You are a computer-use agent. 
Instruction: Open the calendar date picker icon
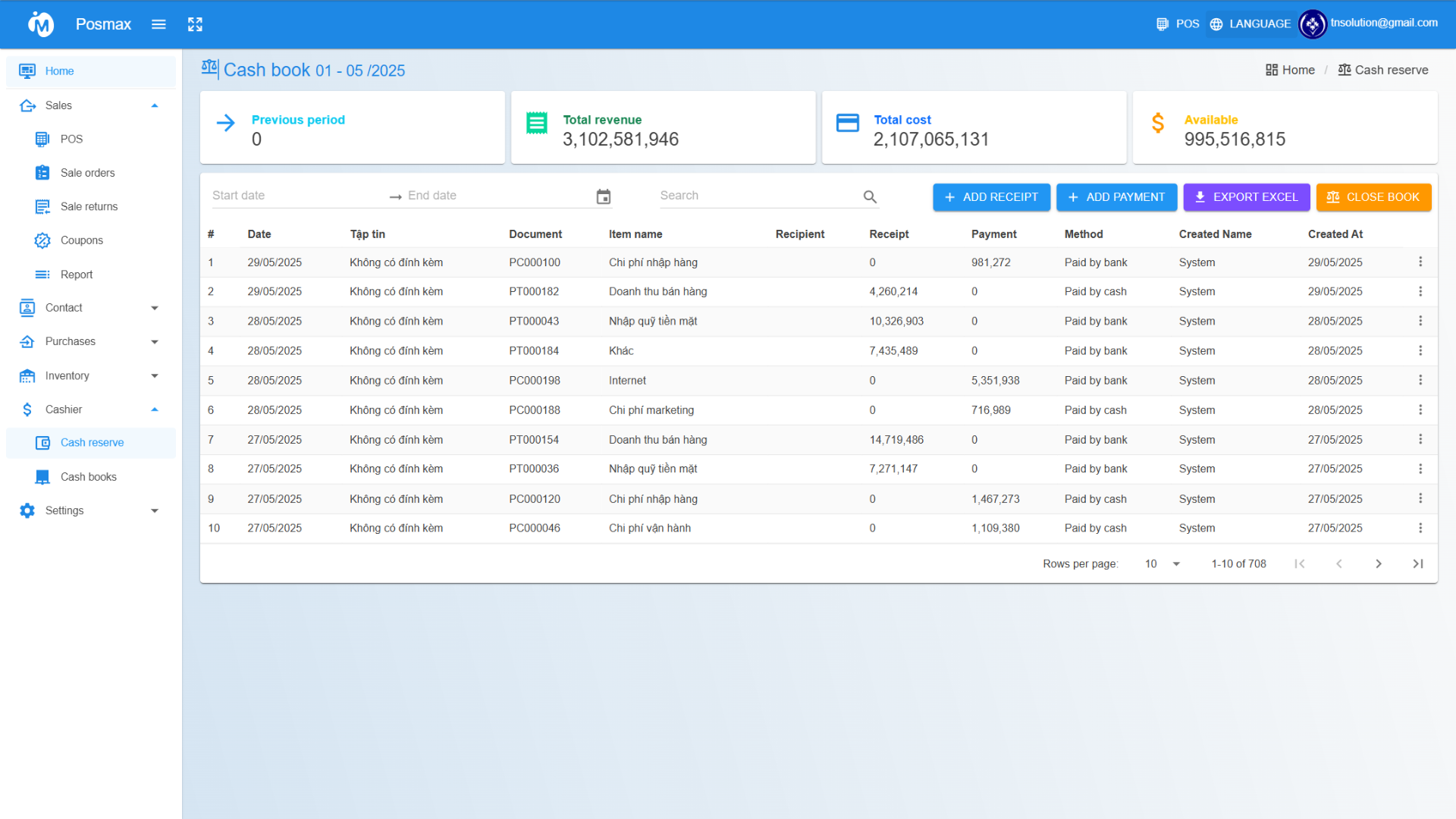[604, 196]
